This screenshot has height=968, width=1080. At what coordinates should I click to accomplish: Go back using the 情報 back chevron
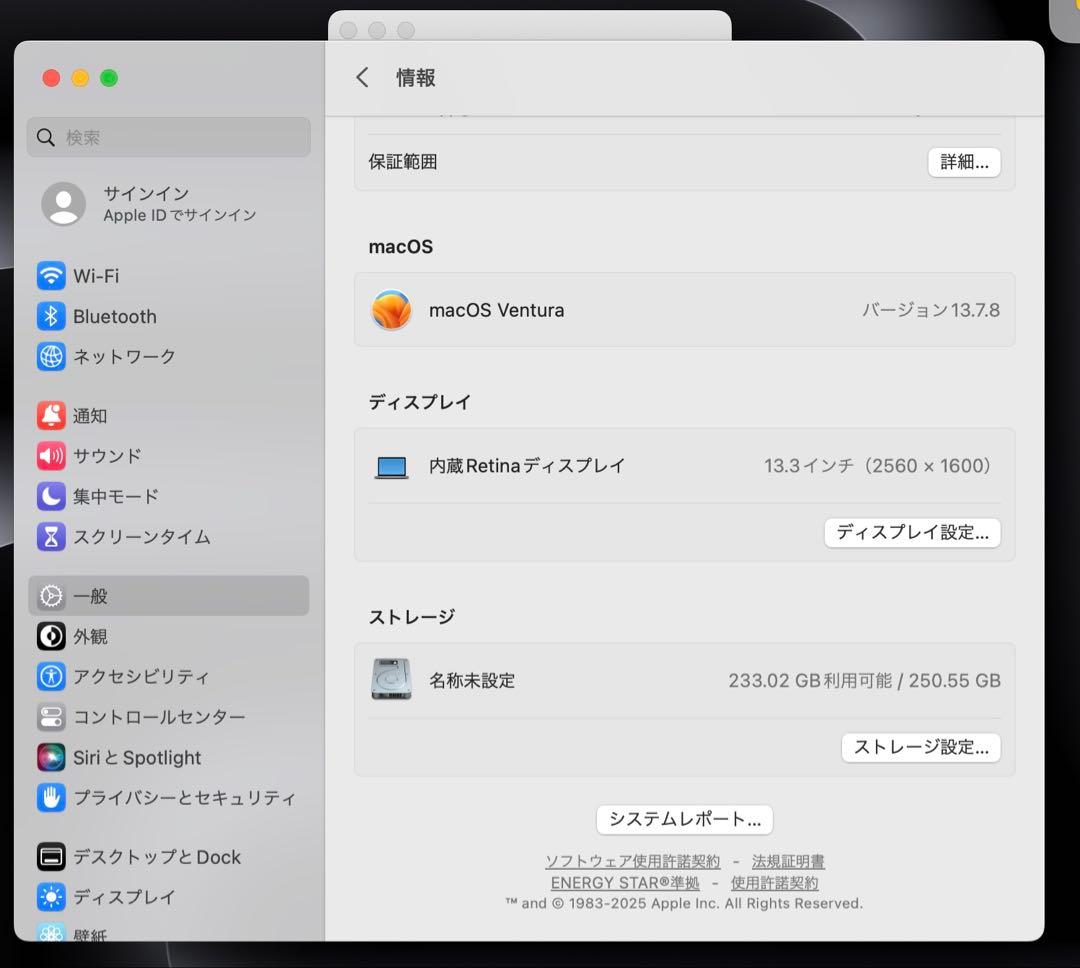[362, 77]
